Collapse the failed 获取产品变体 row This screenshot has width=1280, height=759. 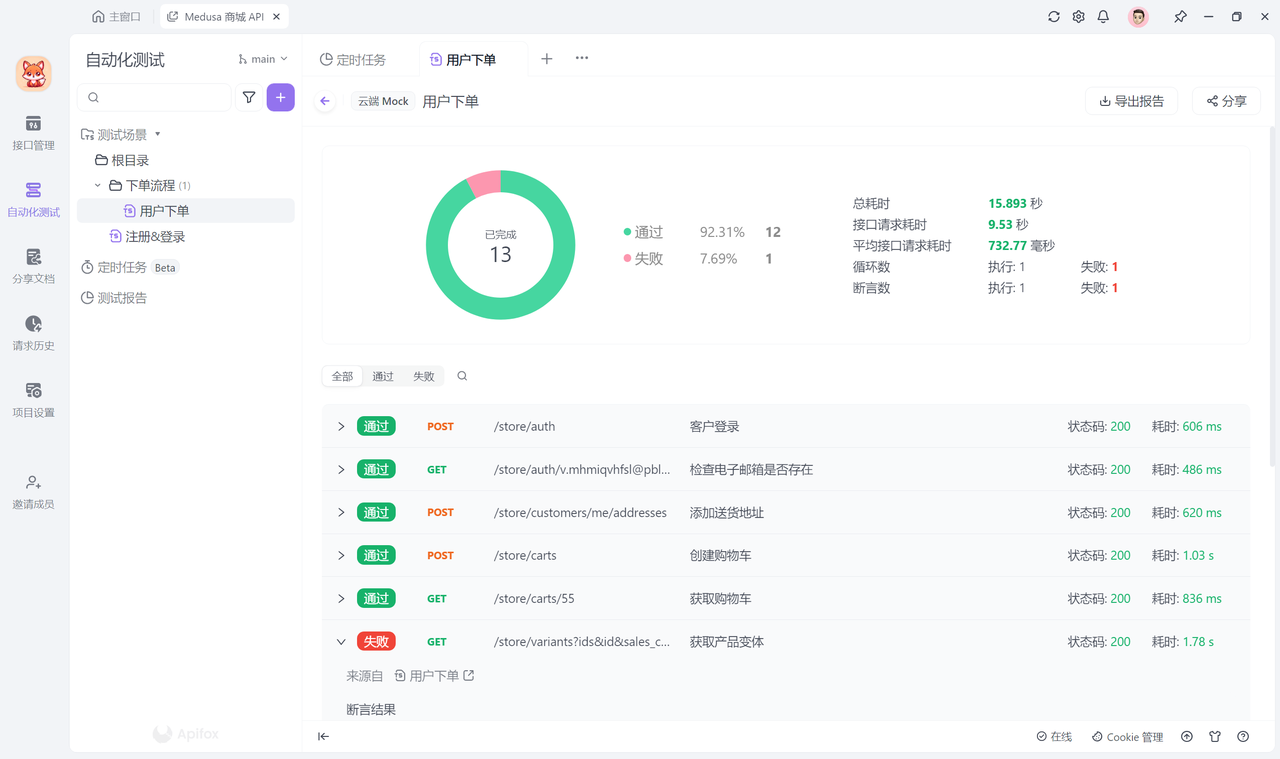tap(341, 642)
